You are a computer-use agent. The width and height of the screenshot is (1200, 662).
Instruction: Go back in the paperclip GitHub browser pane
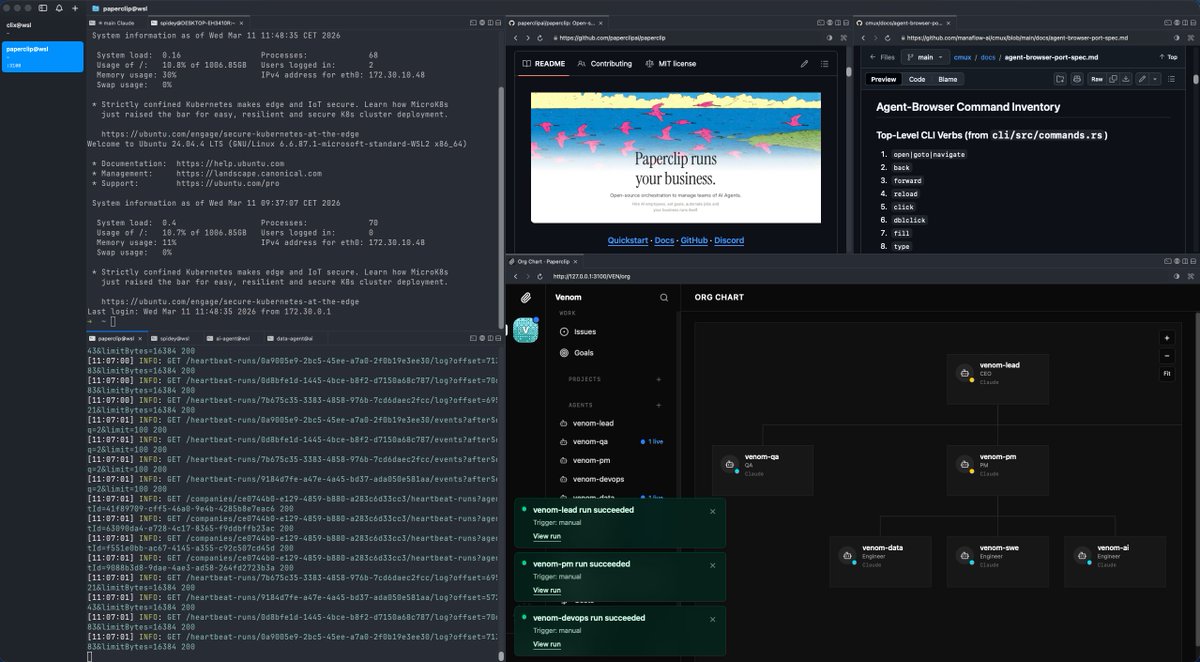[x=515, y=38]
